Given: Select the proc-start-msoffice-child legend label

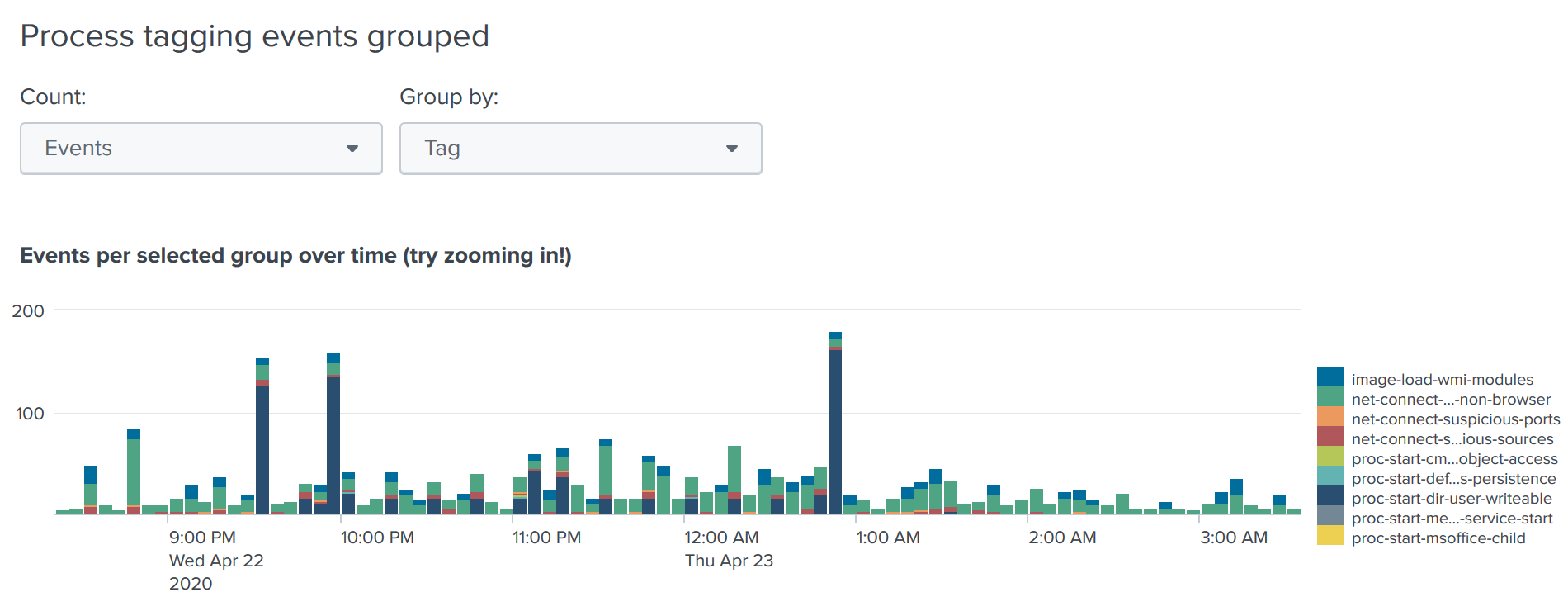Looking at the screenshot, I should pyautogui.click(x=1438, y=538).
